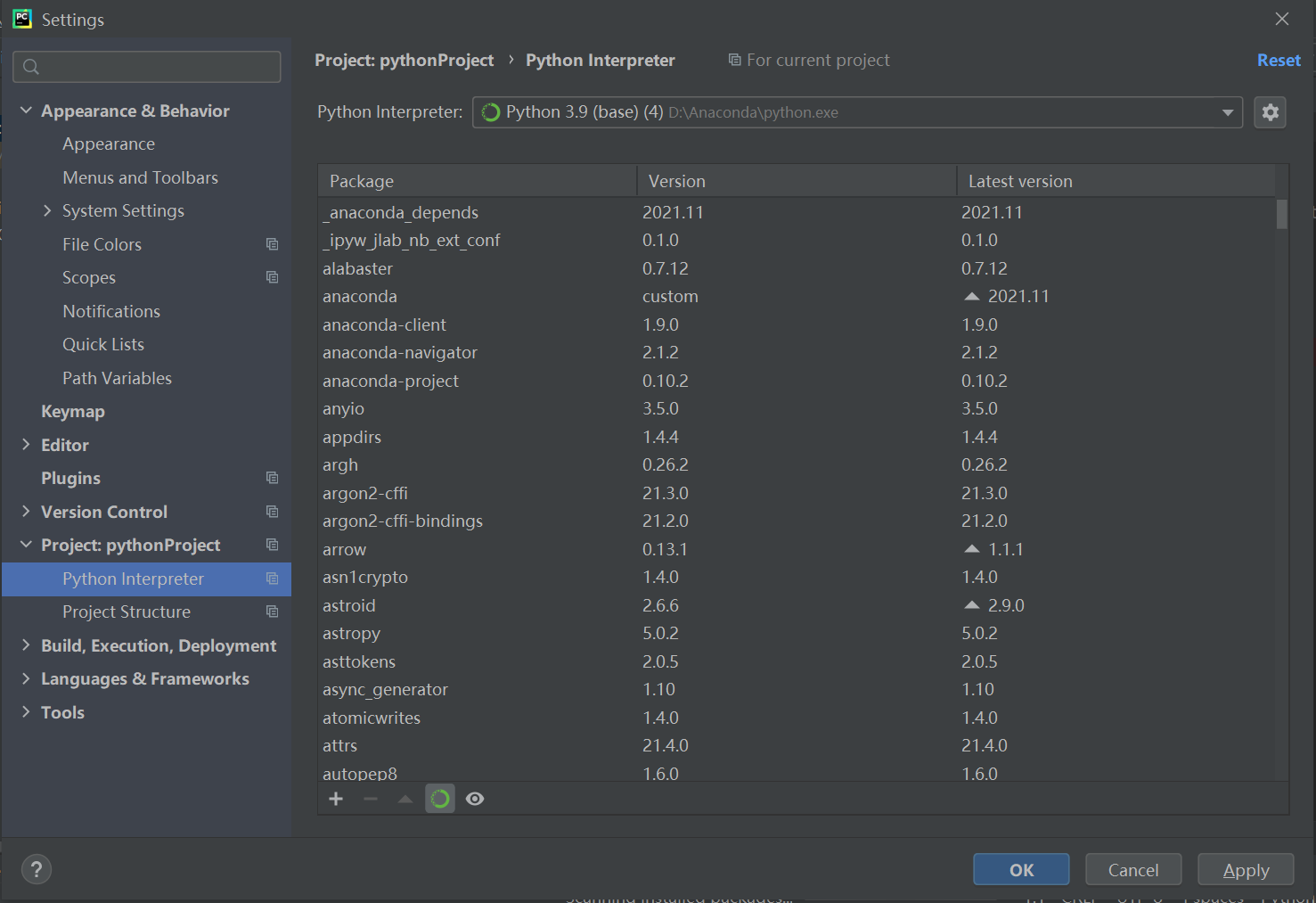Screen dimensions: 1316x903
Task: Select the attrs package row
Action: 797,745
